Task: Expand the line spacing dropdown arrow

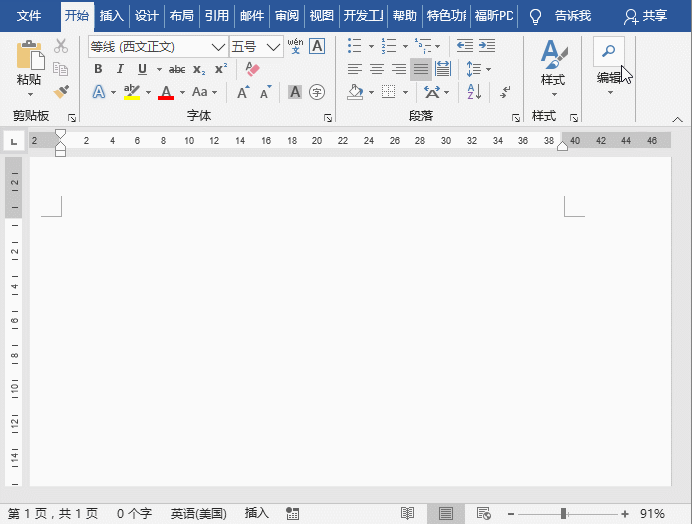Action: point(489,69)
